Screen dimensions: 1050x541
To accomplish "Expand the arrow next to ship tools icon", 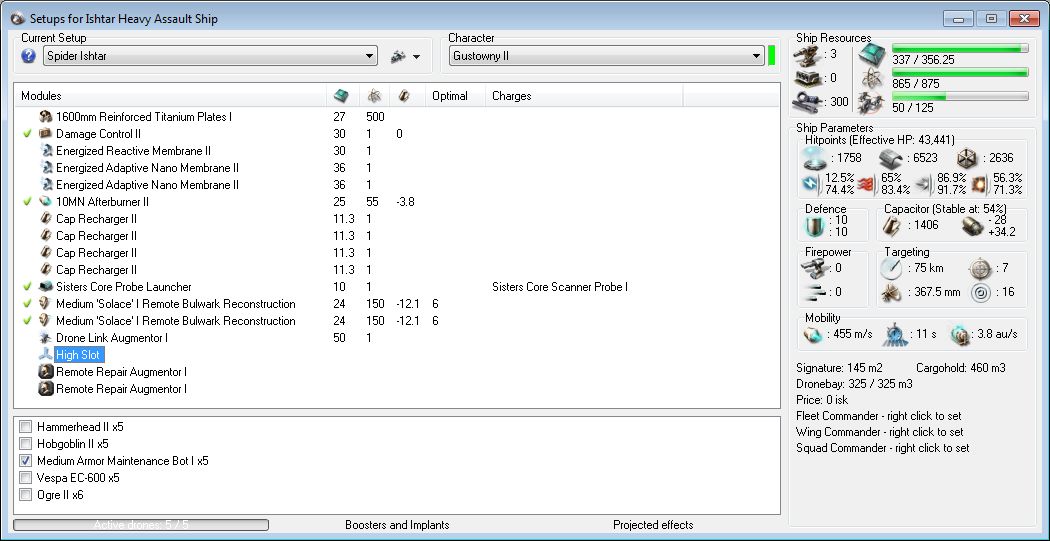I will click(417, 57).
